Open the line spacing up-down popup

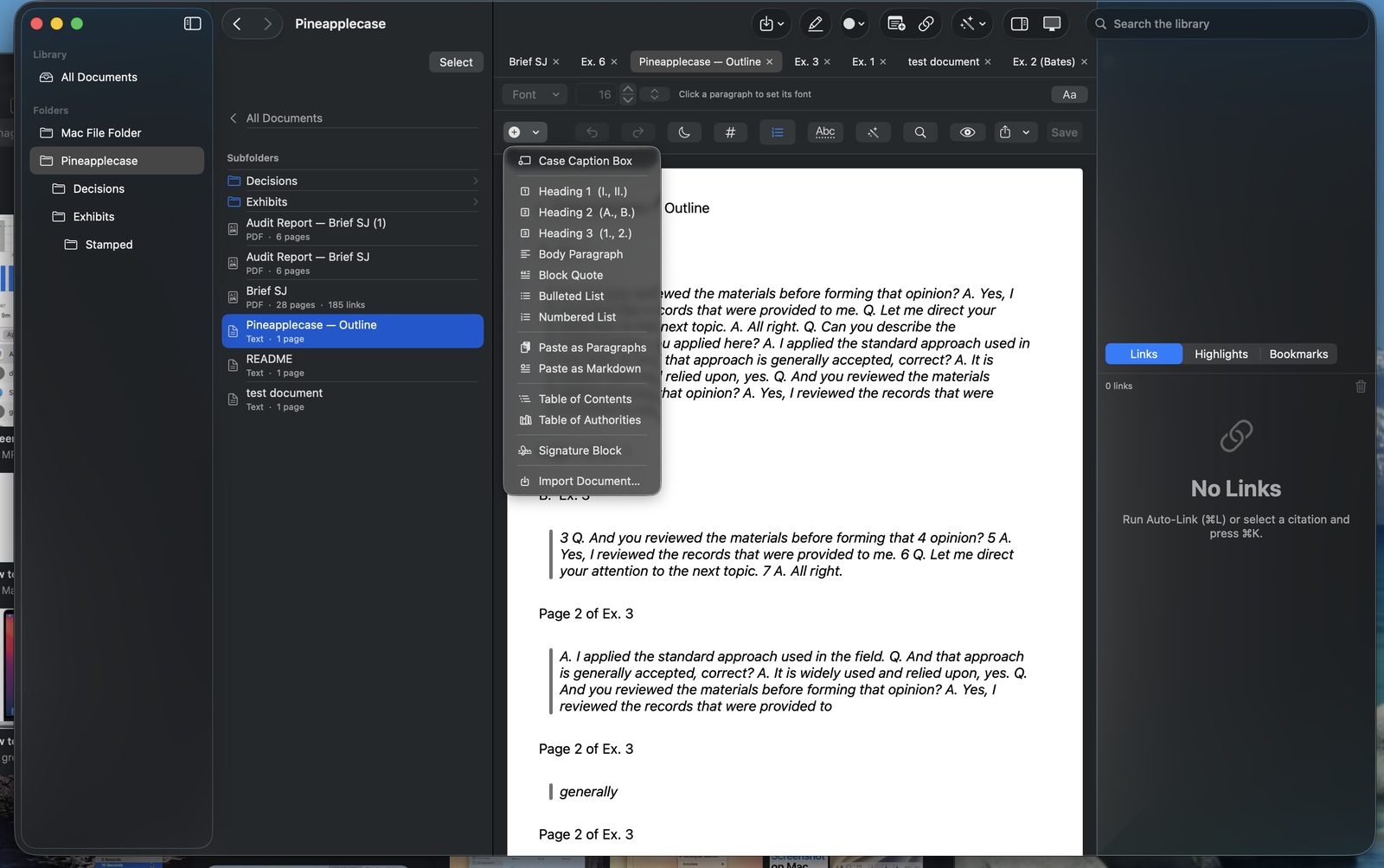point(655,94)
